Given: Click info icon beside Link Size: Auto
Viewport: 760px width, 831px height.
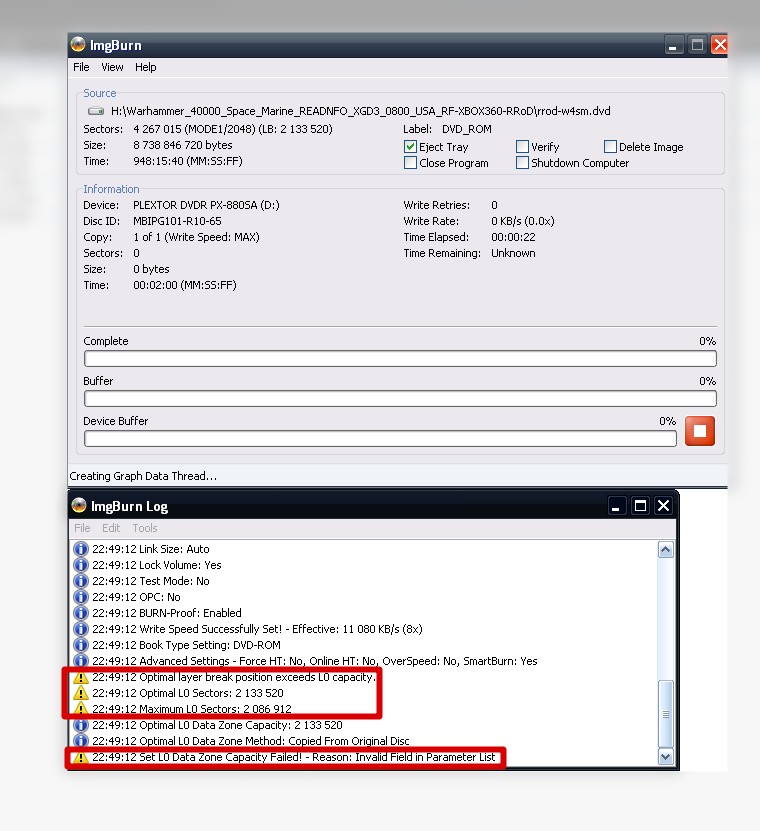Looking at the screenshot, I should 81,549.
